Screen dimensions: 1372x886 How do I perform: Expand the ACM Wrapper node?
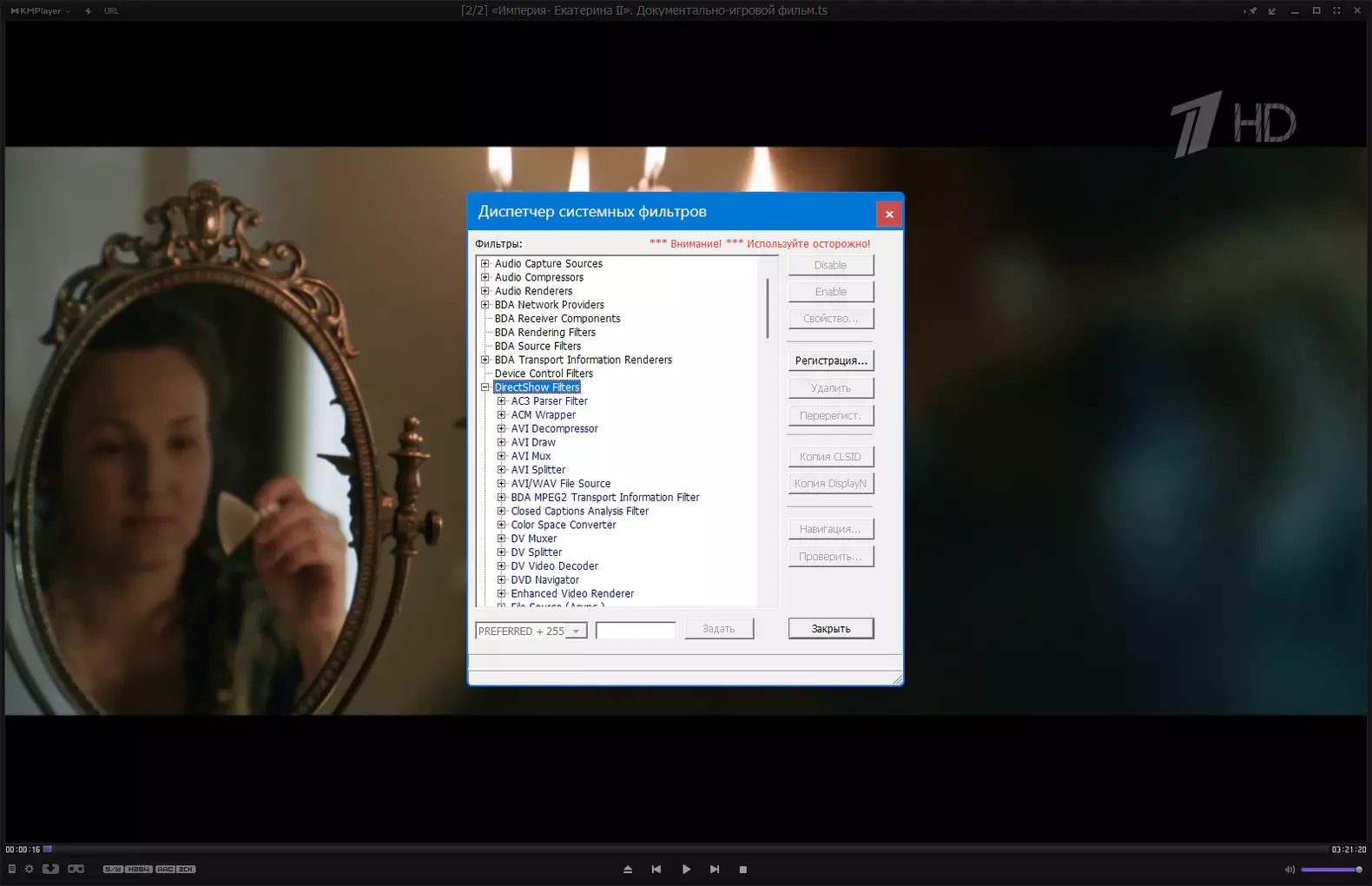click(501, 415)
